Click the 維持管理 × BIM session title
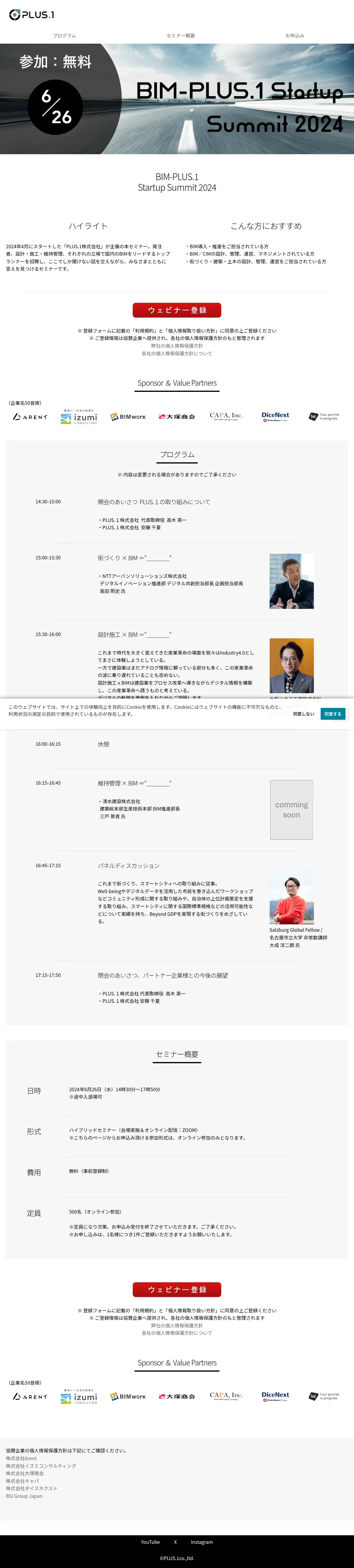Viewport: 354px width, 1568px height. click(x=135, y=783)
